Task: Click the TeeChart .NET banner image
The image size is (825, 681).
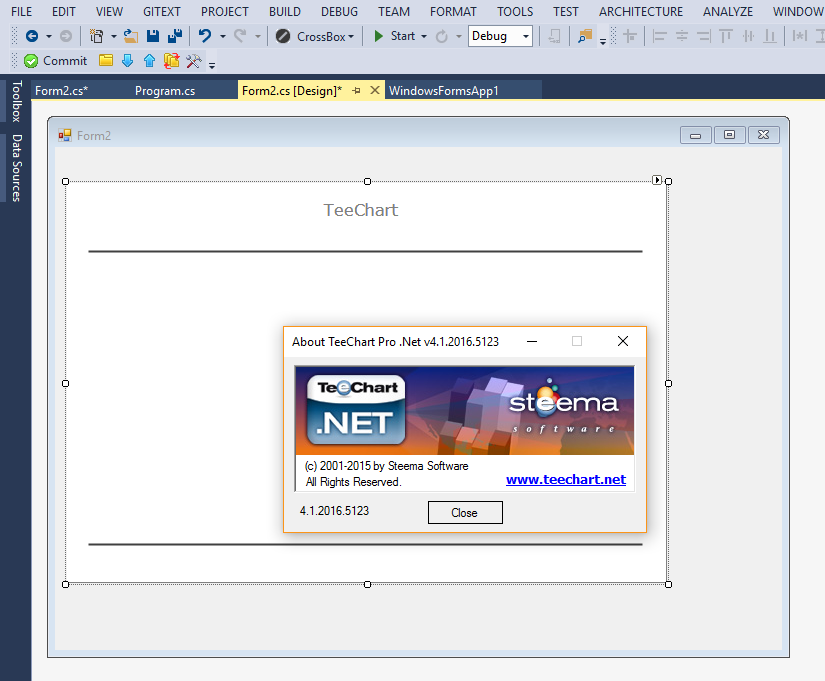Action: pyautogui.click(x=465, y=410)
